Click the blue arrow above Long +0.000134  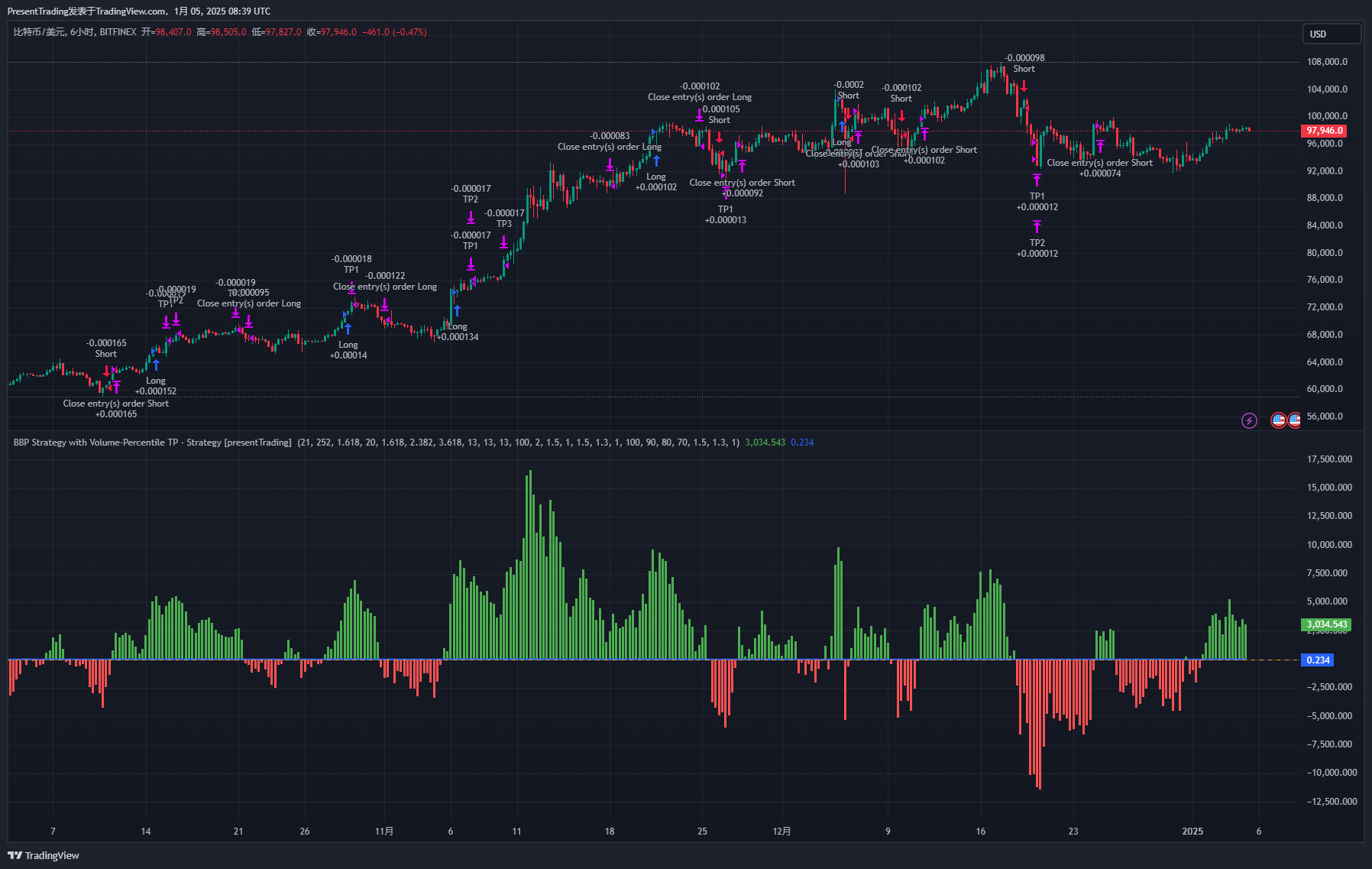pyautogui.click(x=457, y=310)
